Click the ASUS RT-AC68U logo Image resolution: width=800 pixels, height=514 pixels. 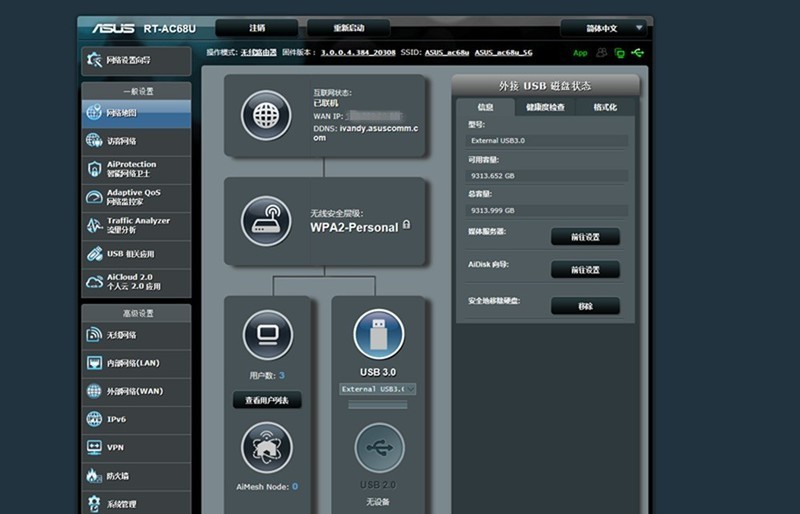tap(144, 29)
